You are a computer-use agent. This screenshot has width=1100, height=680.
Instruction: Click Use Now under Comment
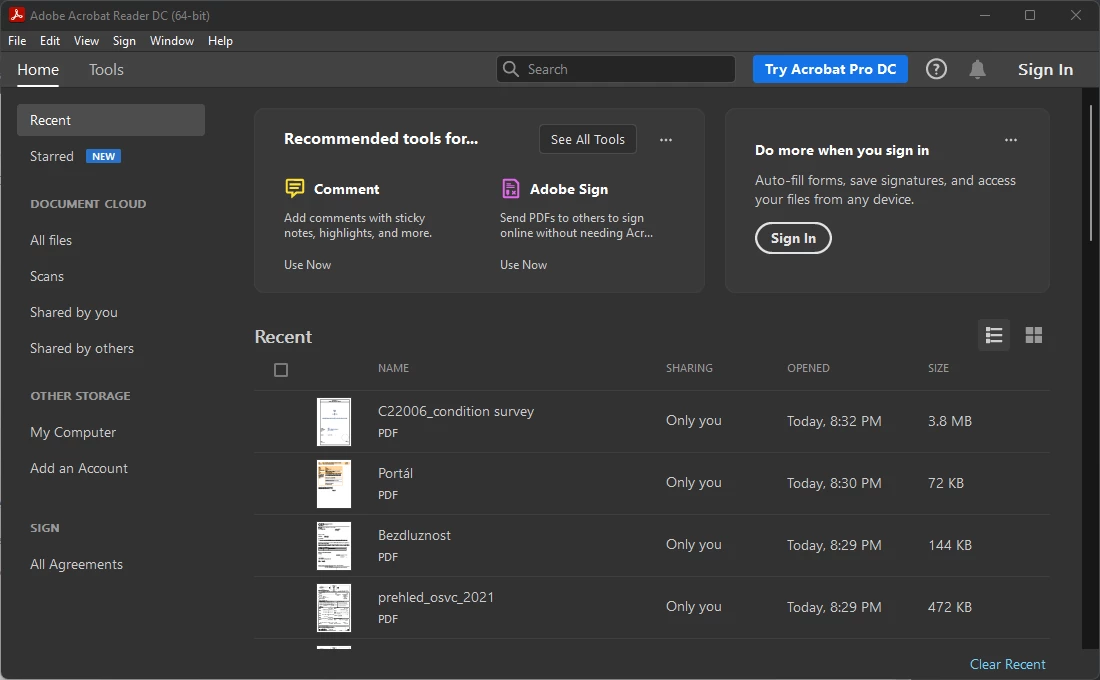(x=307, y=265)
